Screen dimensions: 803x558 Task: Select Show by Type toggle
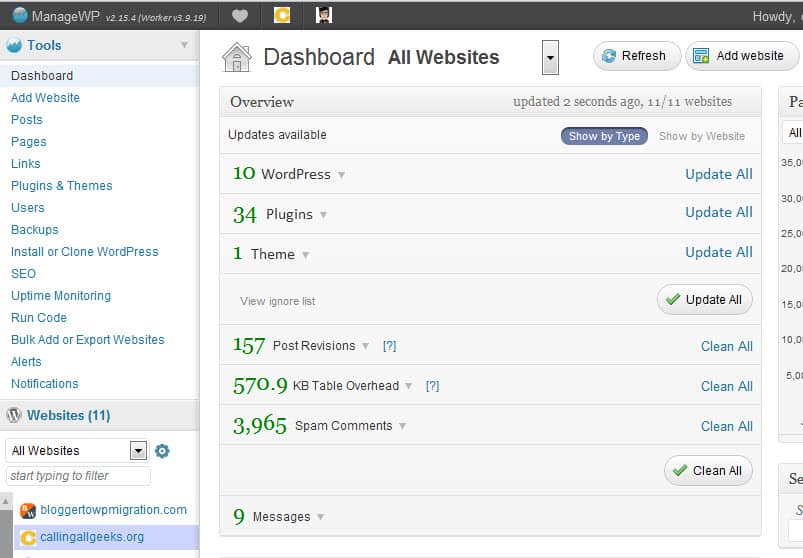point(604,136)
